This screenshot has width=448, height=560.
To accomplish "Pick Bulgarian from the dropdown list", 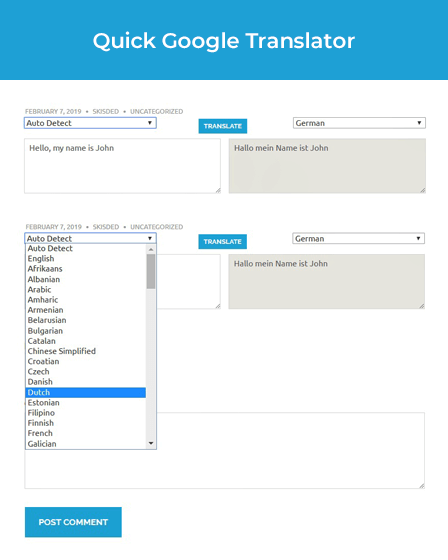I will tap(86, 331).
